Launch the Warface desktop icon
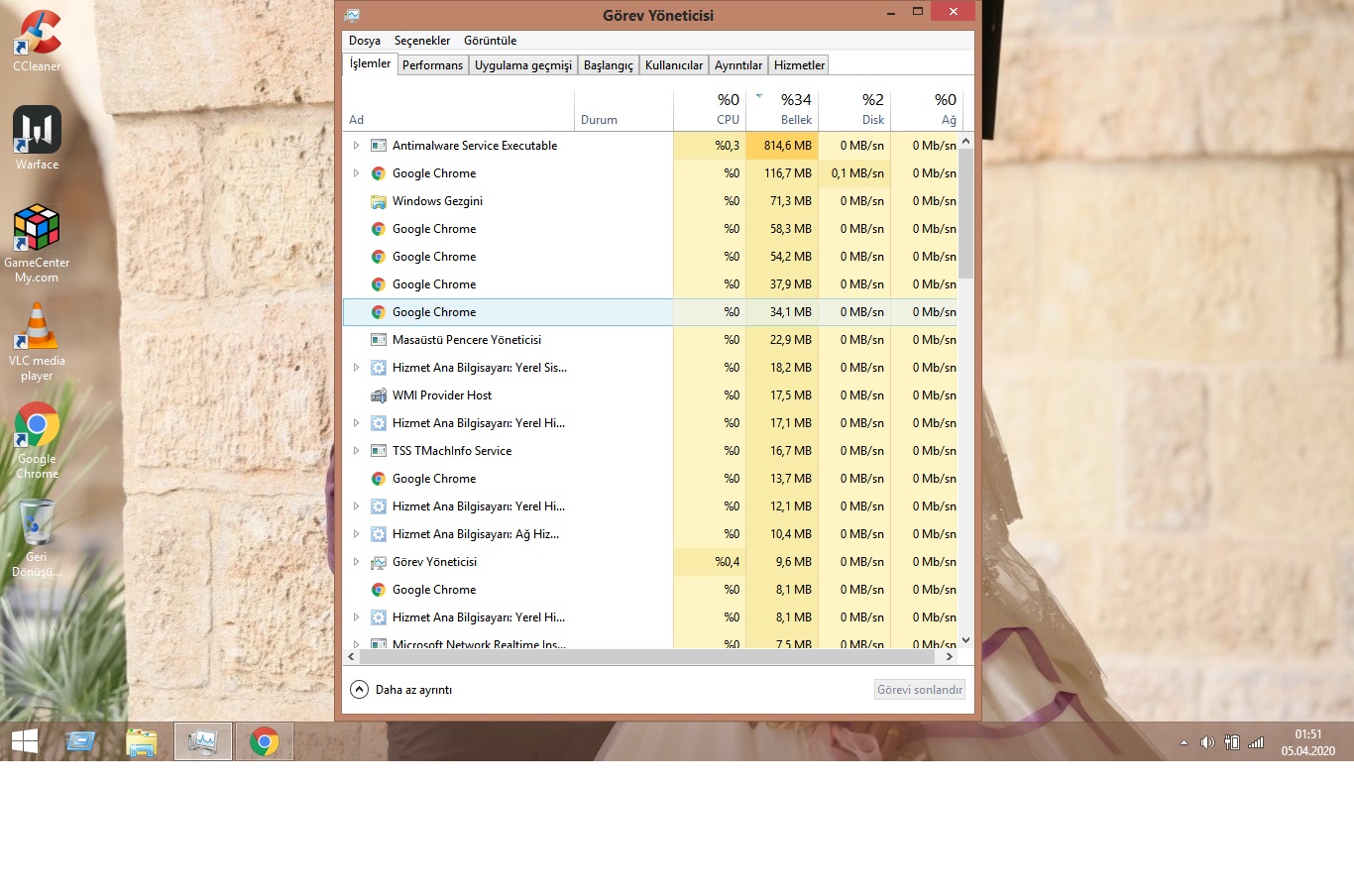1354x896 pixels. [x=37, y=138]
